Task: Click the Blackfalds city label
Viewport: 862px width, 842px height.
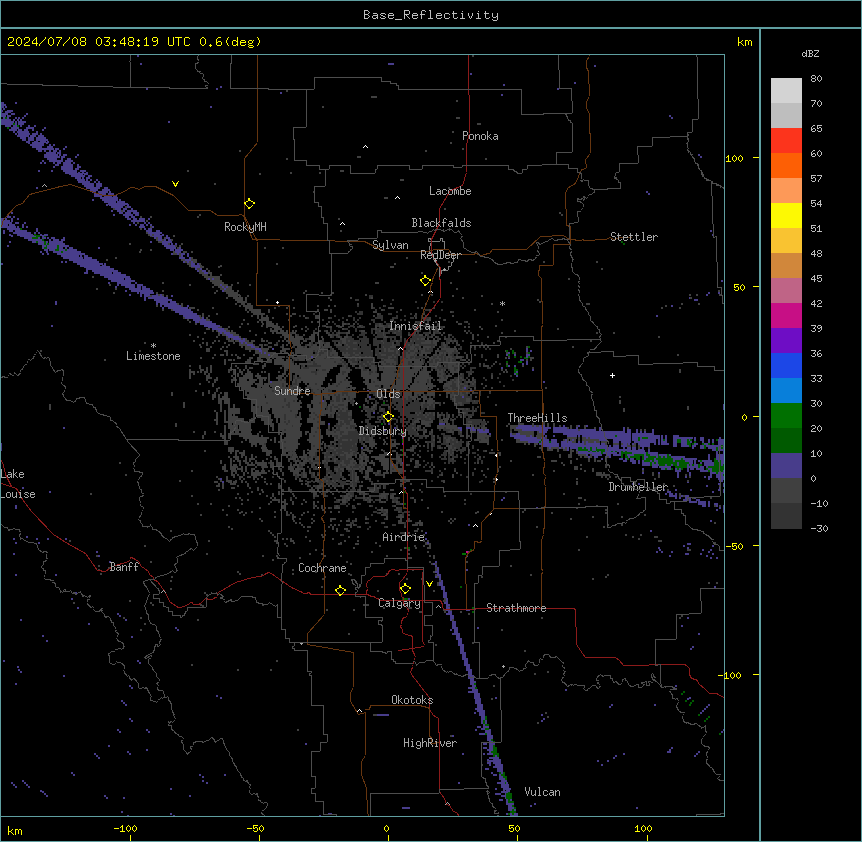Action: click(441, 223)
